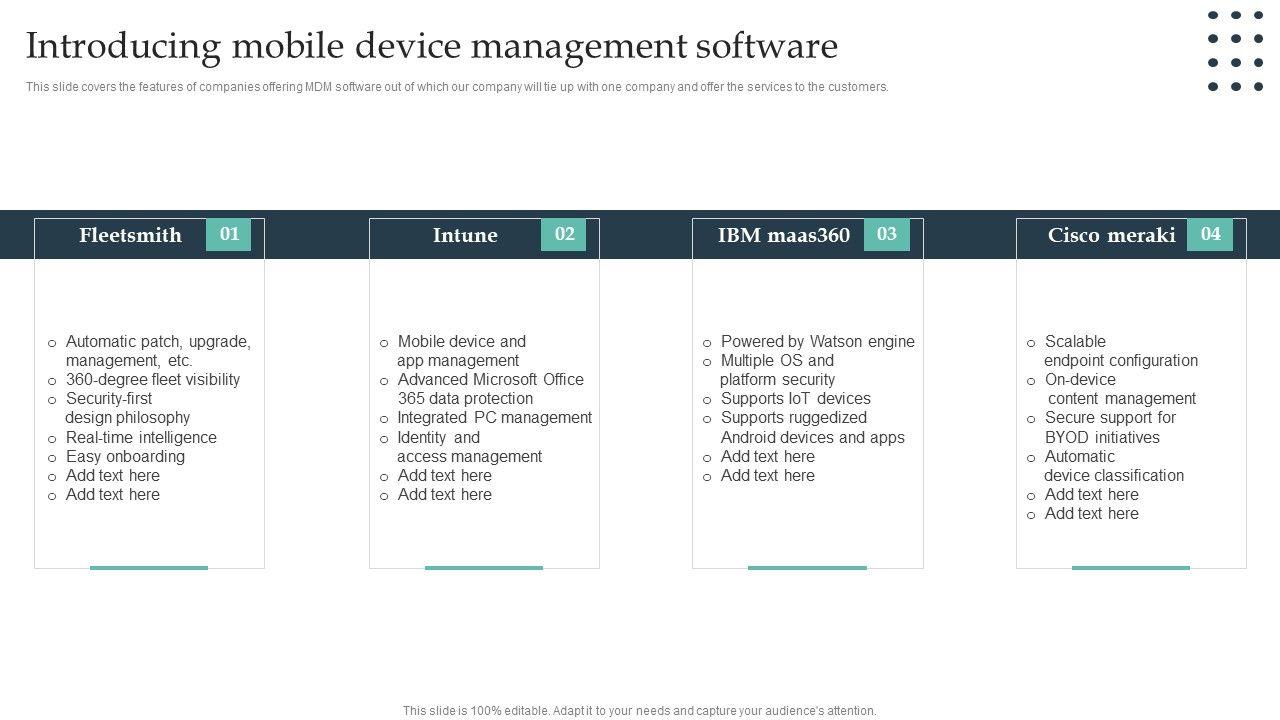The height and width of the screenshot is (720, 1280).
Task: Click the footer note "This slide is 100% editable"
Action: [639, 711]
